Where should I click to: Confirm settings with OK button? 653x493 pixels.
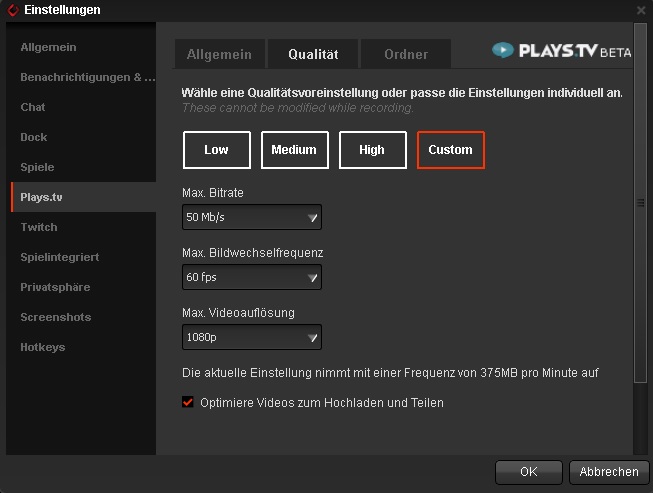(529, 472)
